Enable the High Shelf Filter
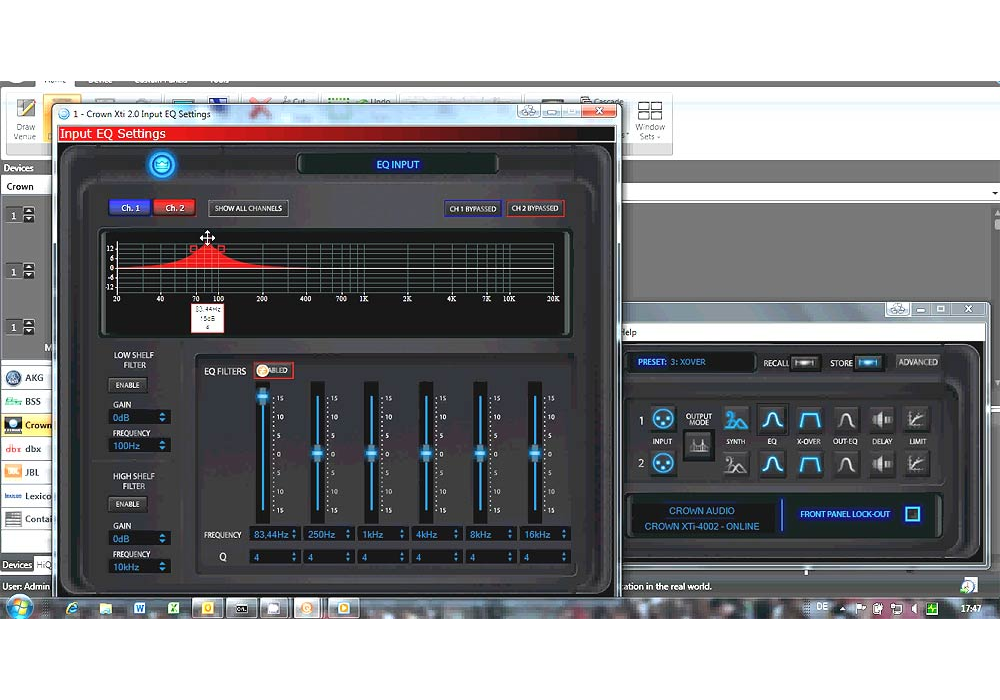1000x700 pixels. point(128,504)
